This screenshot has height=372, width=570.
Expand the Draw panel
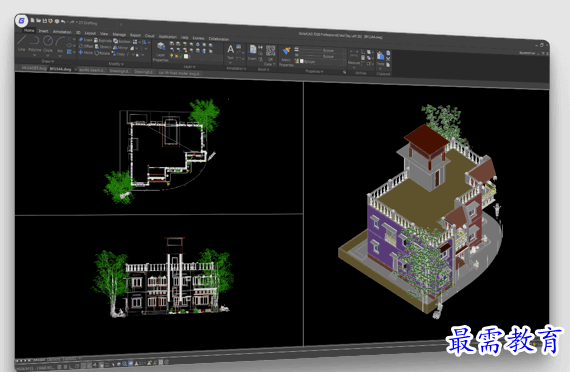tap(47, 61)
